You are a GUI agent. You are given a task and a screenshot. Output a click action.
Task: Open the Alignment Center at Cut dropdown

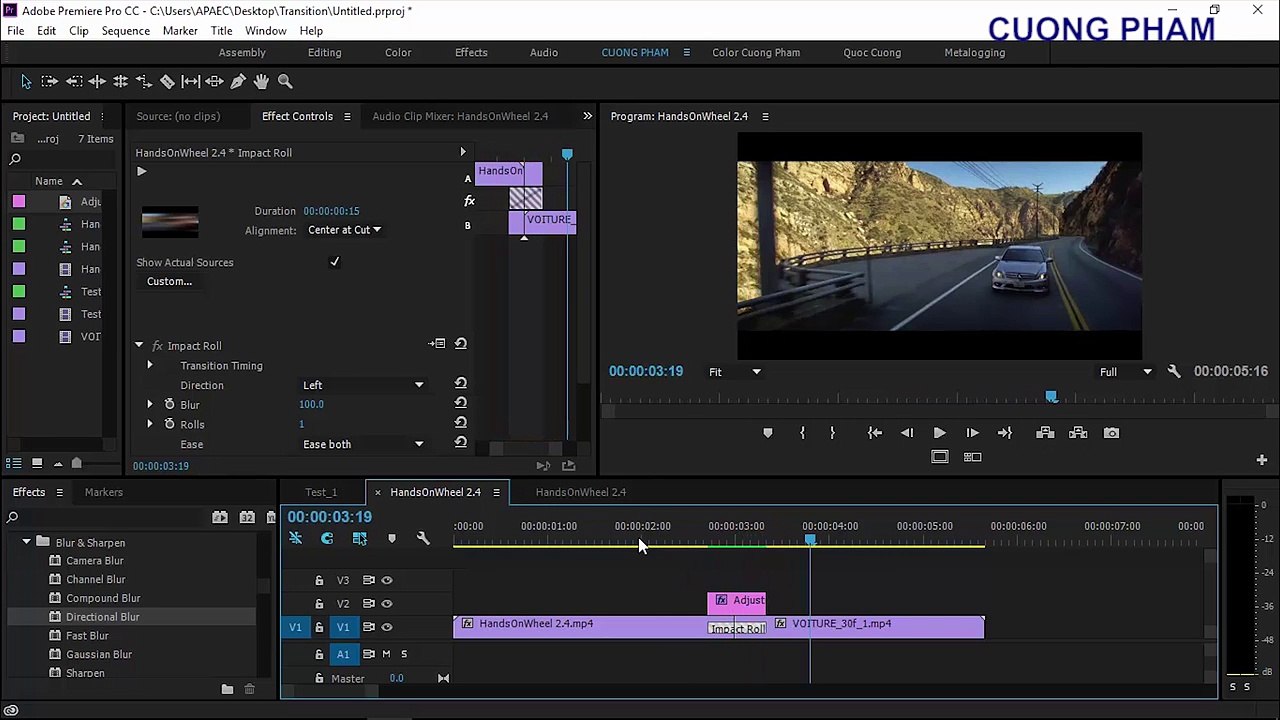pyautogui.click(x=344, y=230)
